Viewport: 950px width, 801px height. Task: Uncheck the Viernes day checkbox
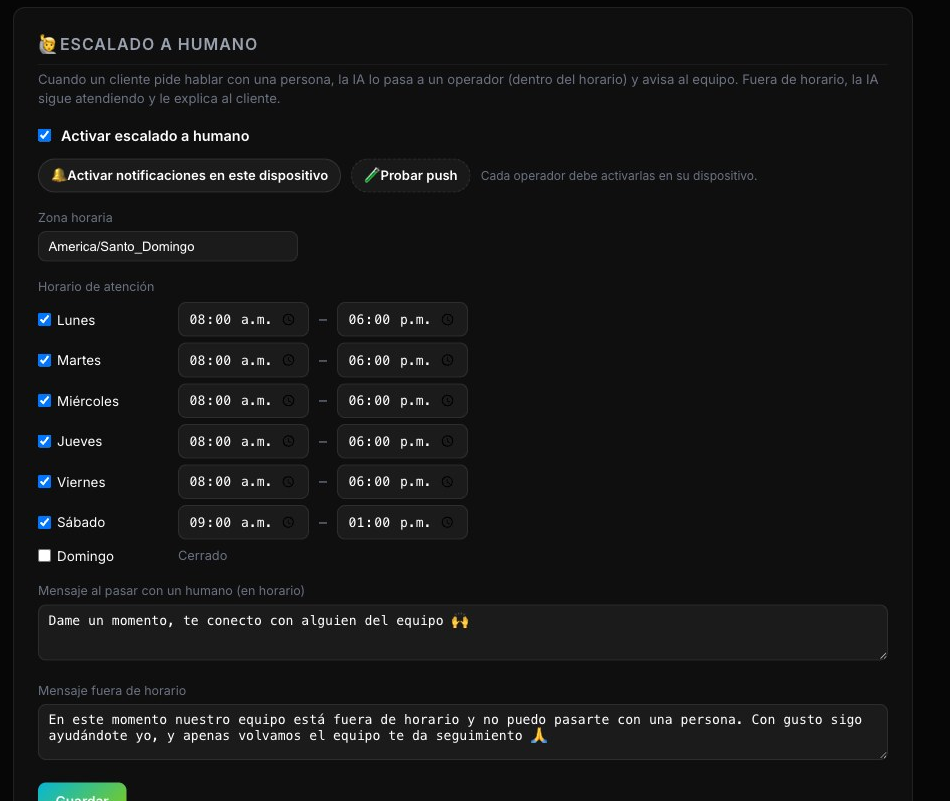tap(45, 482)
